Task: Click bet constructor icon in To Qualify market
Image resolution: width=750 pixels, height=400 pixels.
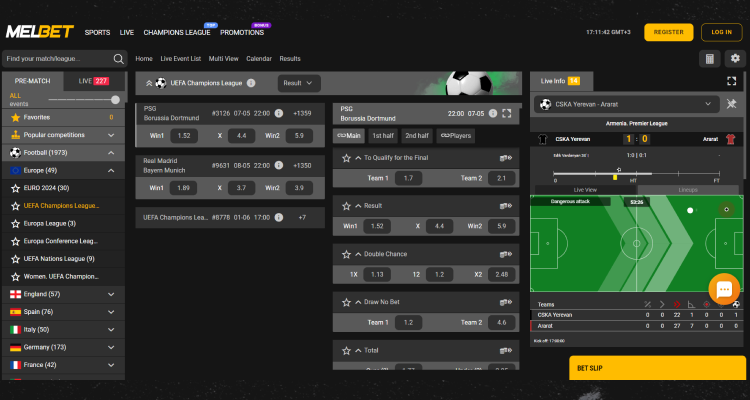Action: 506,158
